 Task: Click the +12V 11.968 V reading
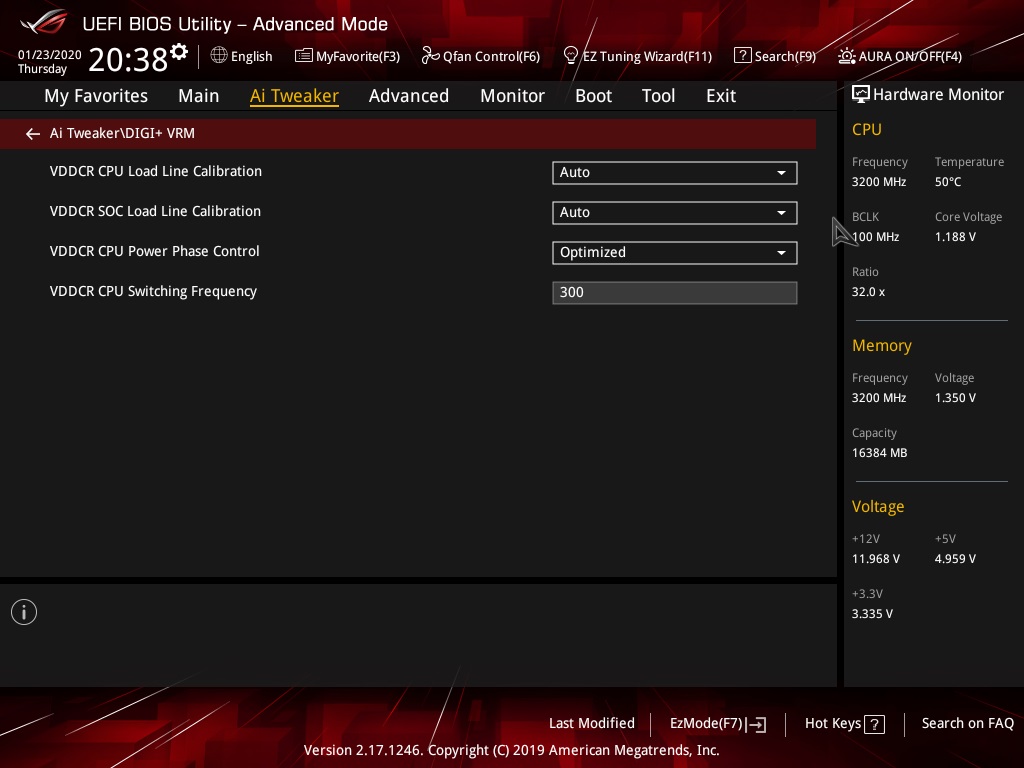point(875,558)
